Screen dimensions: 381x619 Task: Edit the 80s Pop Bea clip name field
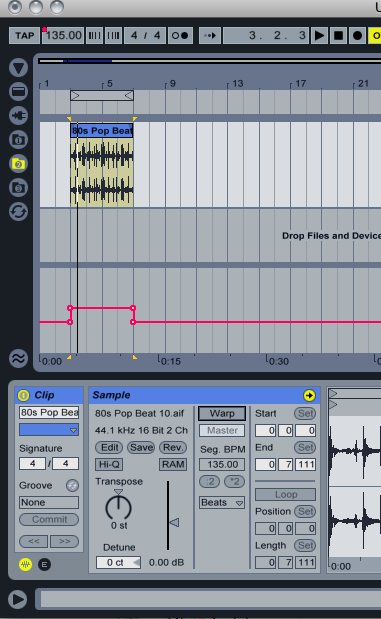tap(49, 413)
